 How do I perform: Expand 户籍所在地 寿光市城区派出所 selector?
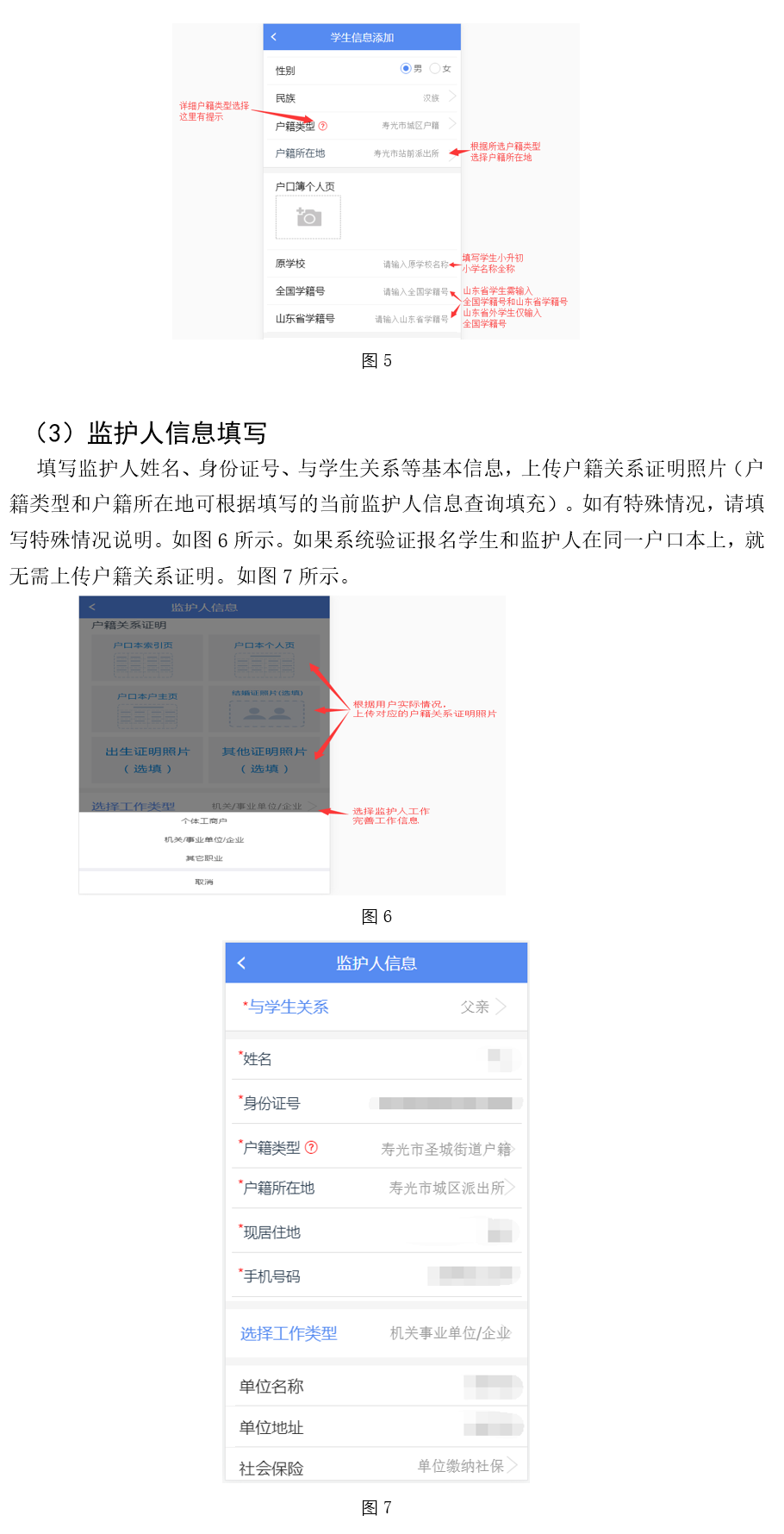[x=376, y=1188]
